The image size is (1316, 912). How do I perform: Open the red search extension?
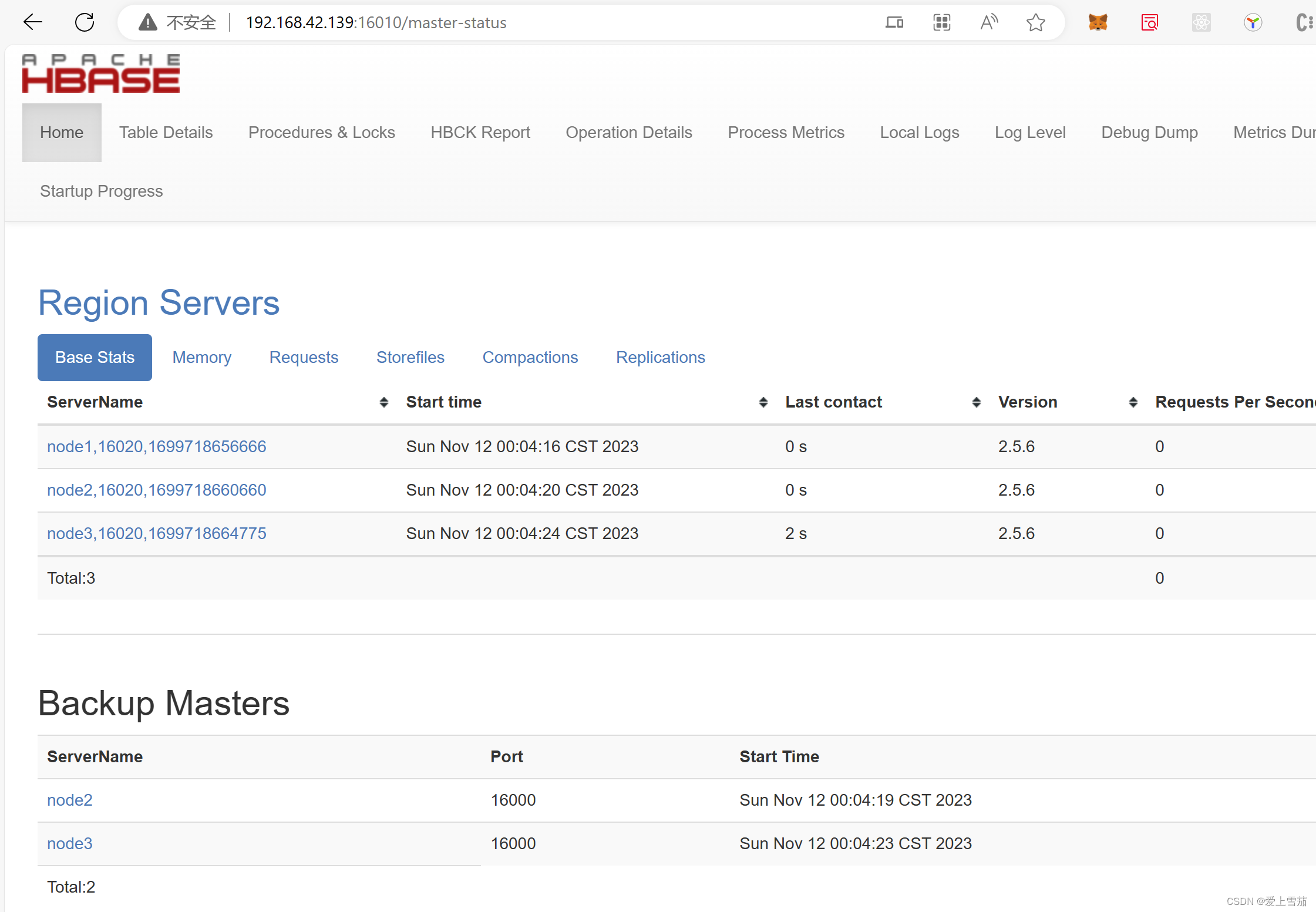[x=1150, y=22]
